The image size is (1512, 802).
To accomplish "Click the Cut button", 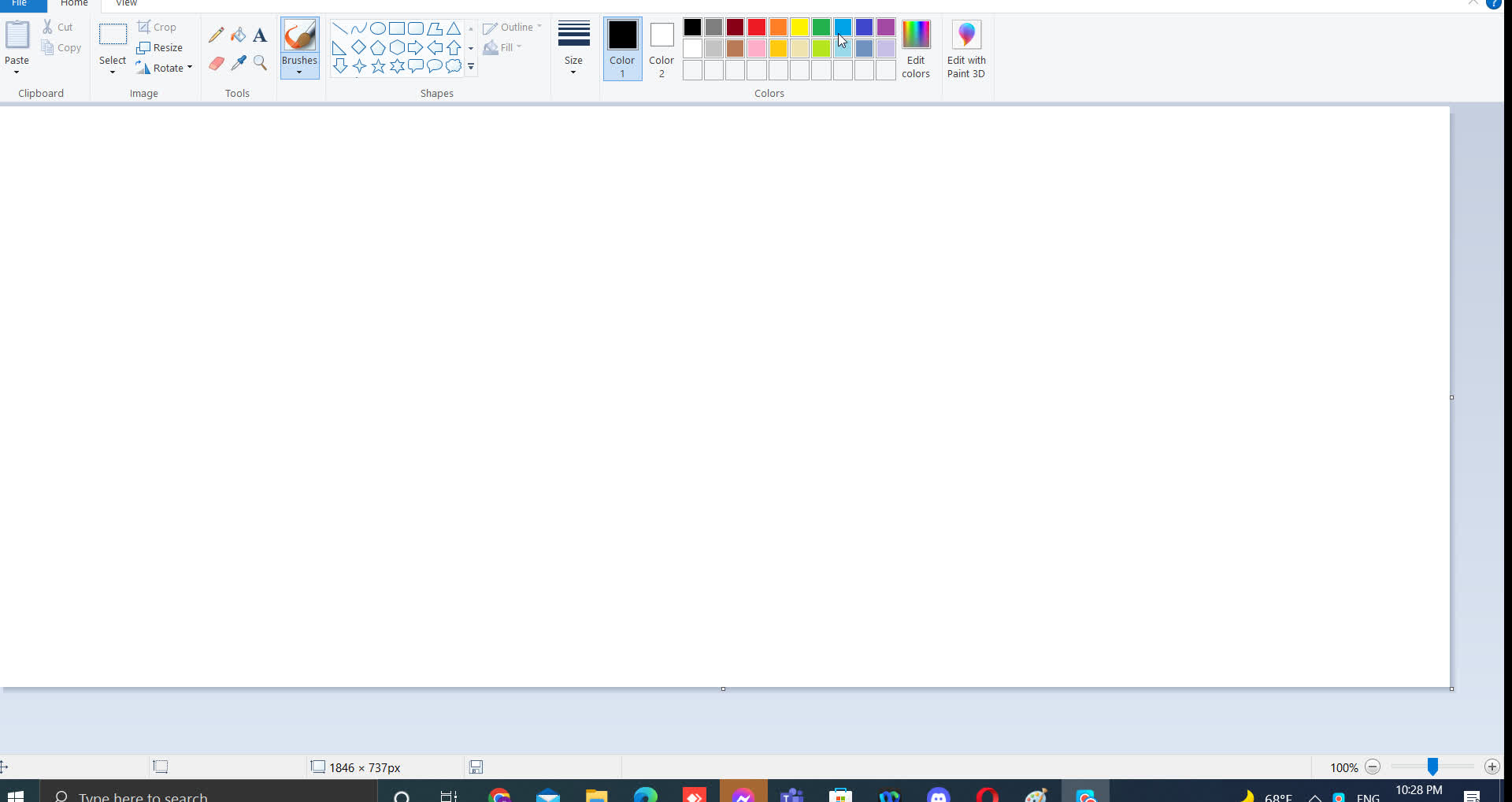I will click(57, 27).
